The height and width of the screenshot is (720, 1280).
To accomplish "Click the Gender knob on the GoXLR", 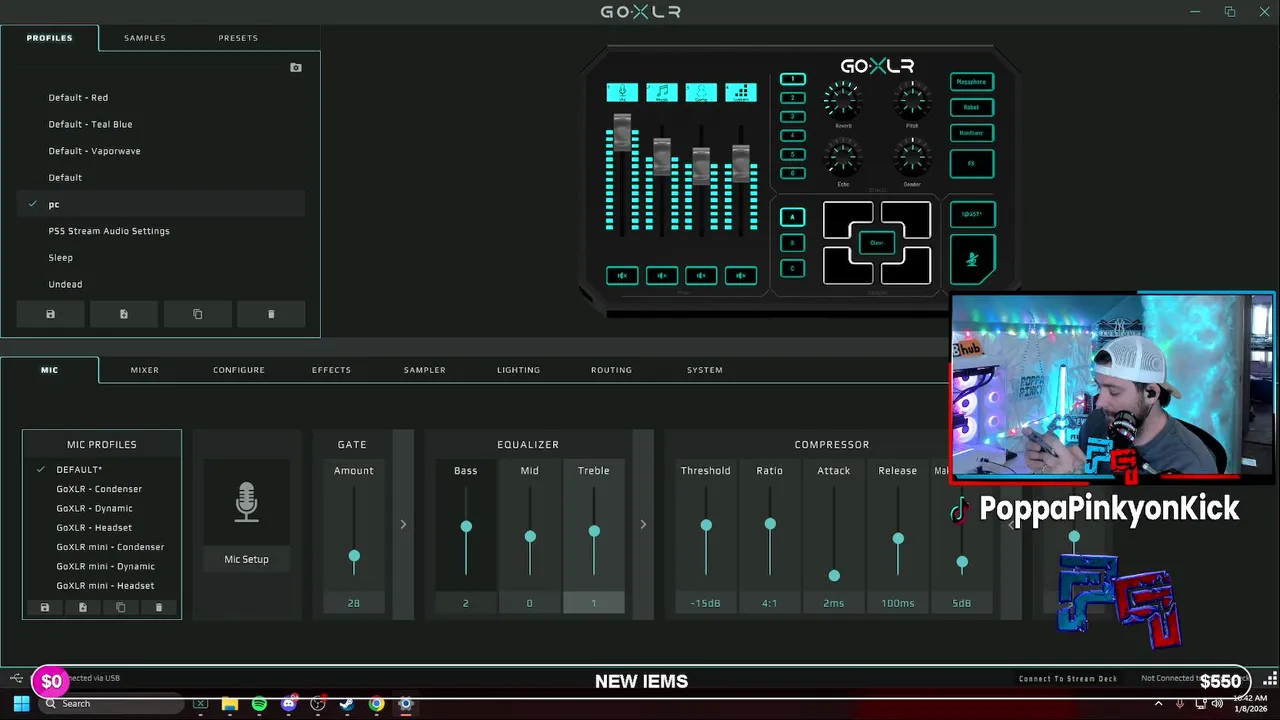I will [x=912, y=158].
